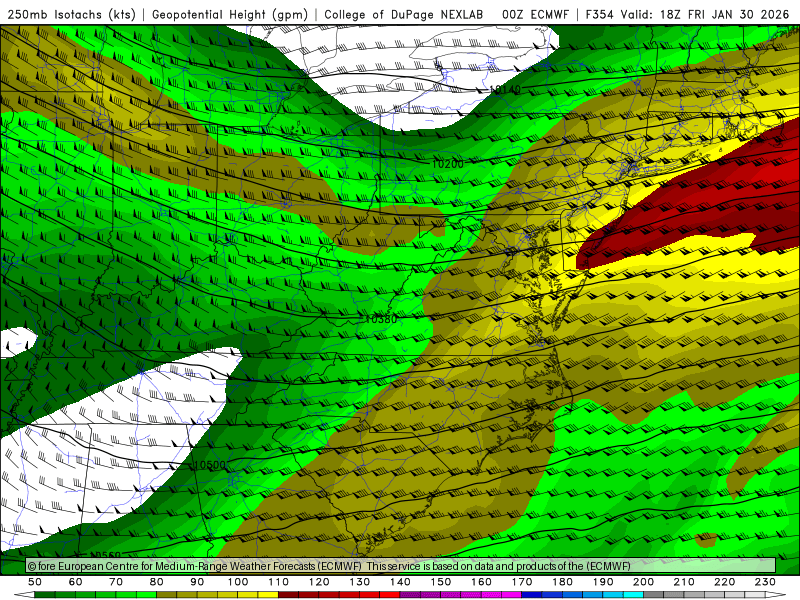Click the 180 knot colorbar label
Screen dimensions: 800x600
click(562, 582)
